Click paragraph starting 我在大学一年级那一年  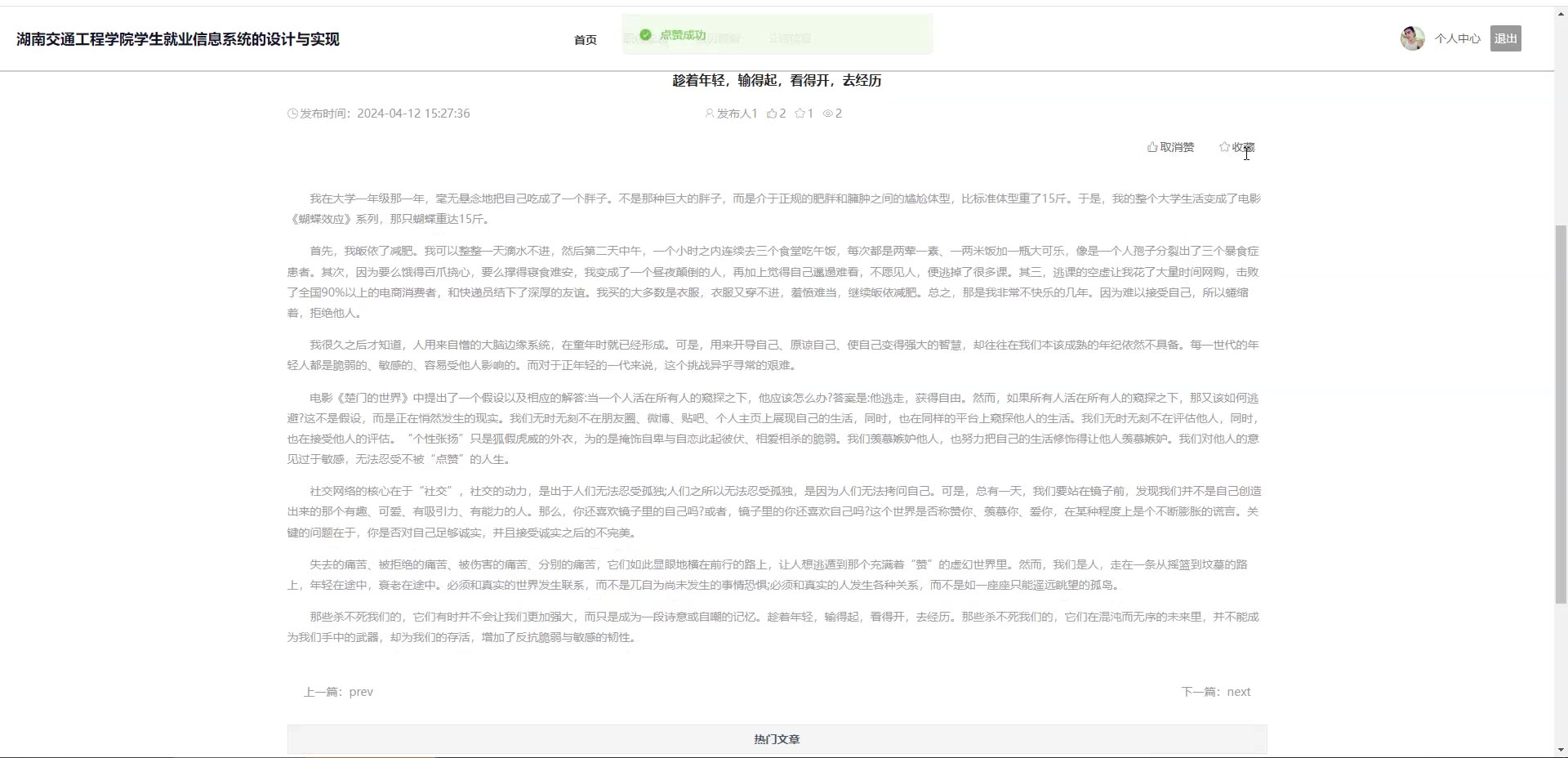coord(774,208)
